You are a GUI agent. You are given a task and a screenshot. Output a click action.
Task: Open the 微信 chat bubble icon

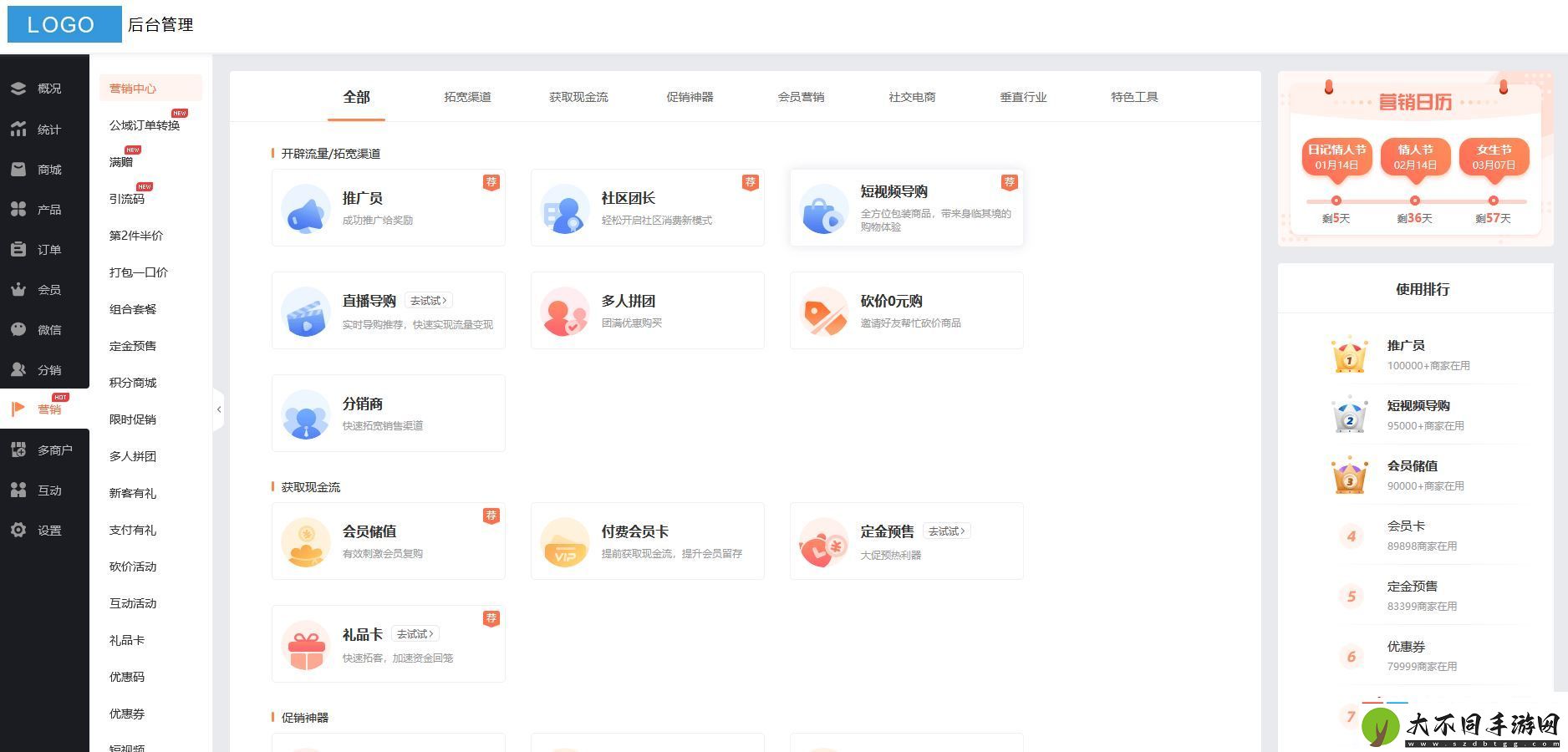pyautogui.click(x=18, y=329)
